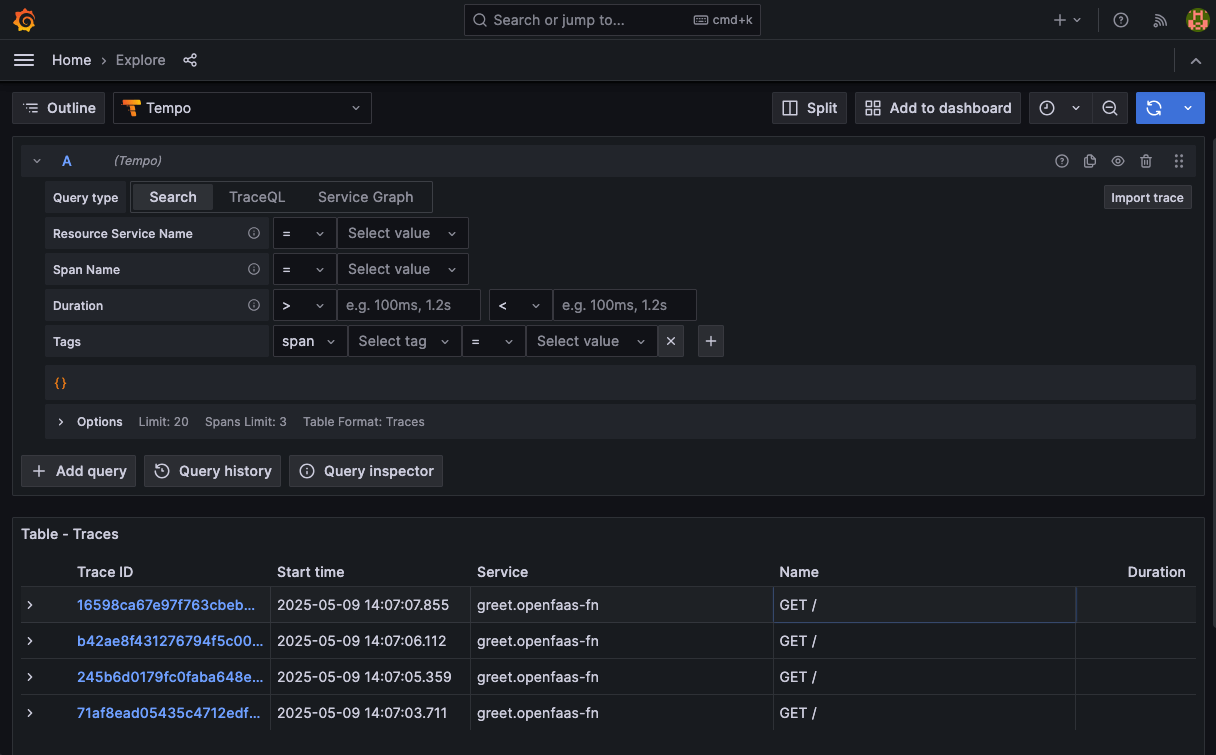
Task: Collapse query A row chevron
Action: 37,161
